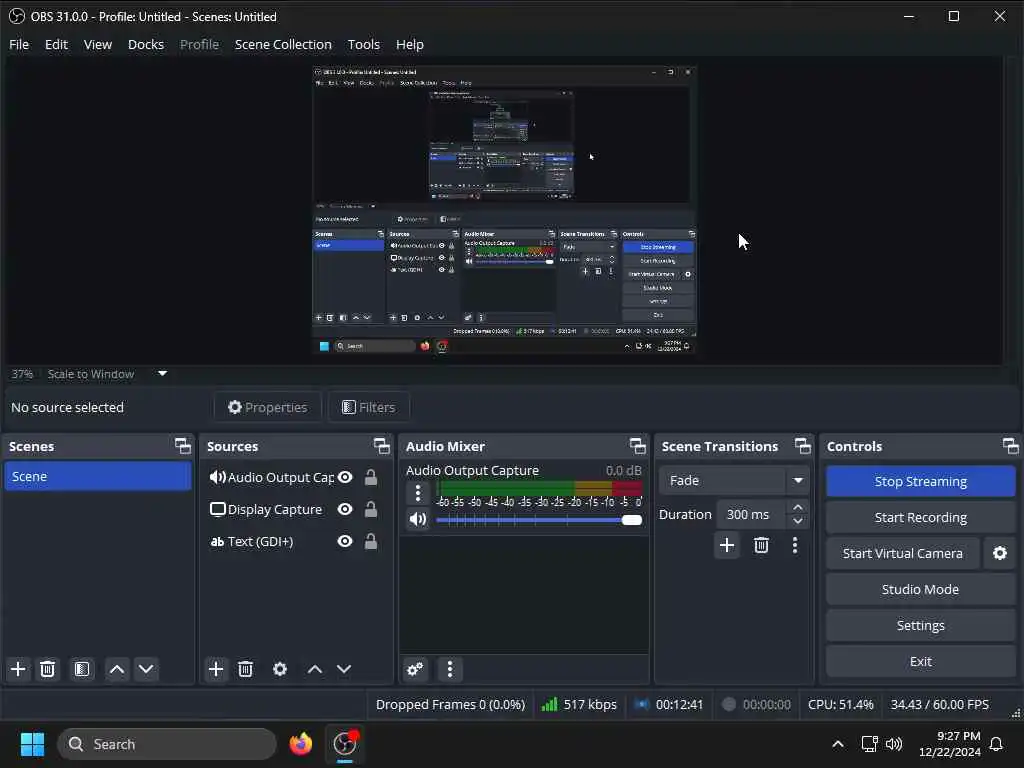Undock the Sources panel

(381, 446)
